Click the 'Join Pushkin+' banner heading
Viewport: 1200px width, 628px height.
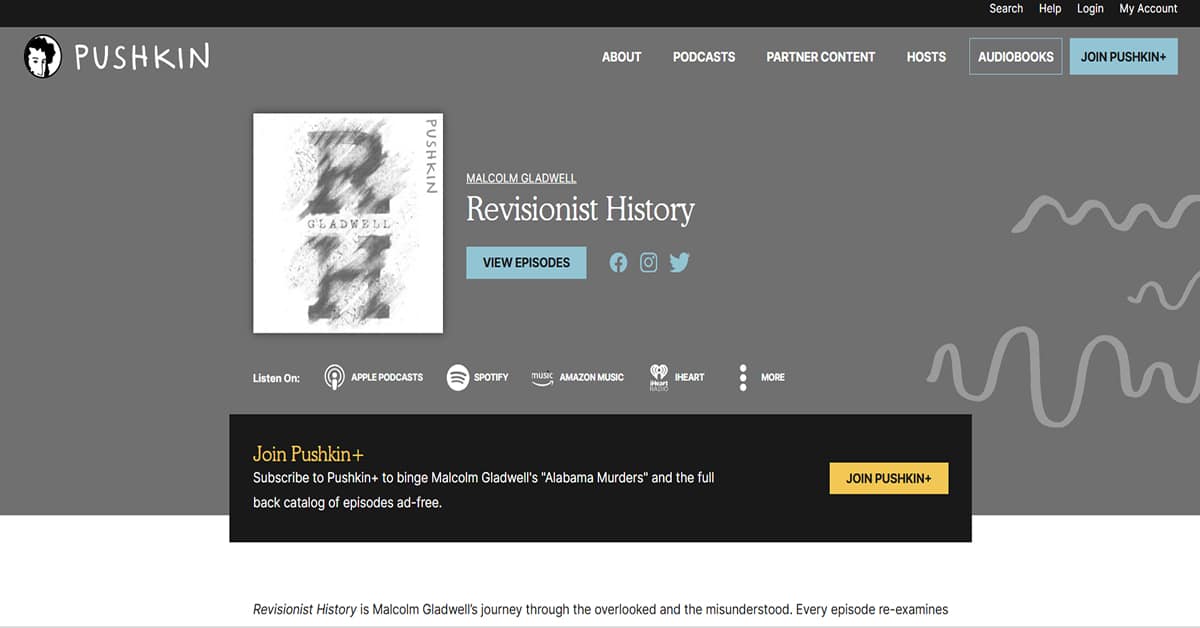click(x=308, y=454)
